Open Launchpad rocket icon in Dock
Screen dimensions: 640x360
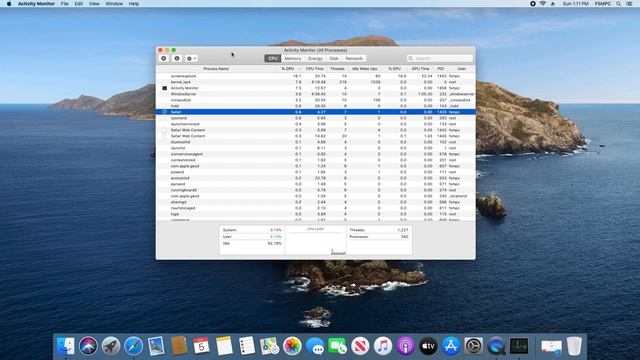(111, 346)
